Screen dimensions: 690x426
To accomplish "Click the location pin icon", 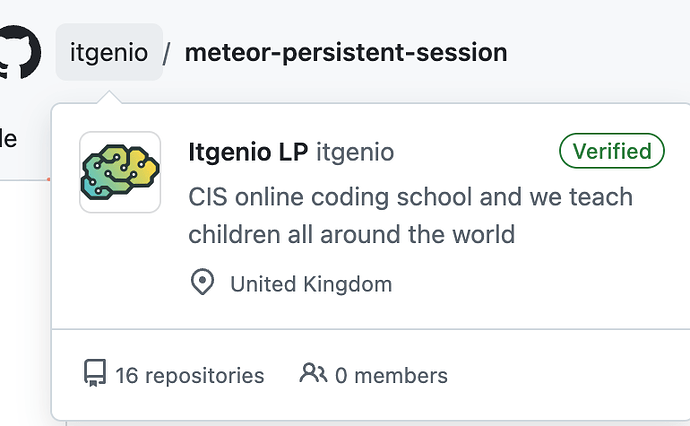I will (202, 282).
